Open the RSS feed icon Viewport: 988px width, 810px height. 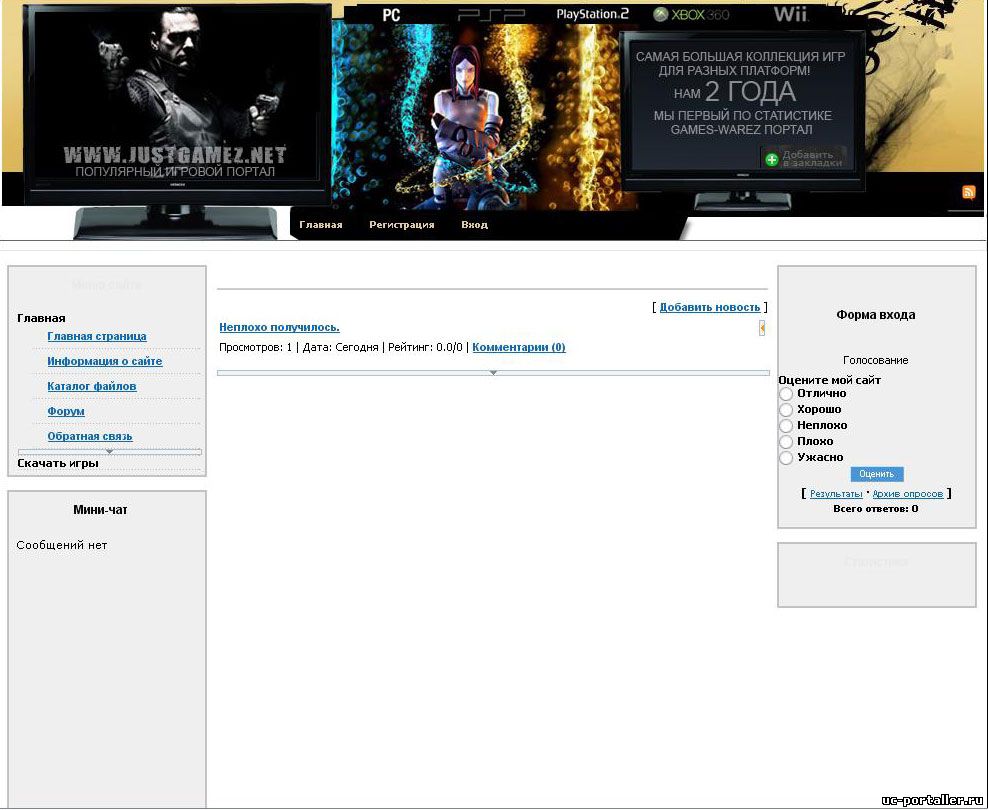coord(968,193)
